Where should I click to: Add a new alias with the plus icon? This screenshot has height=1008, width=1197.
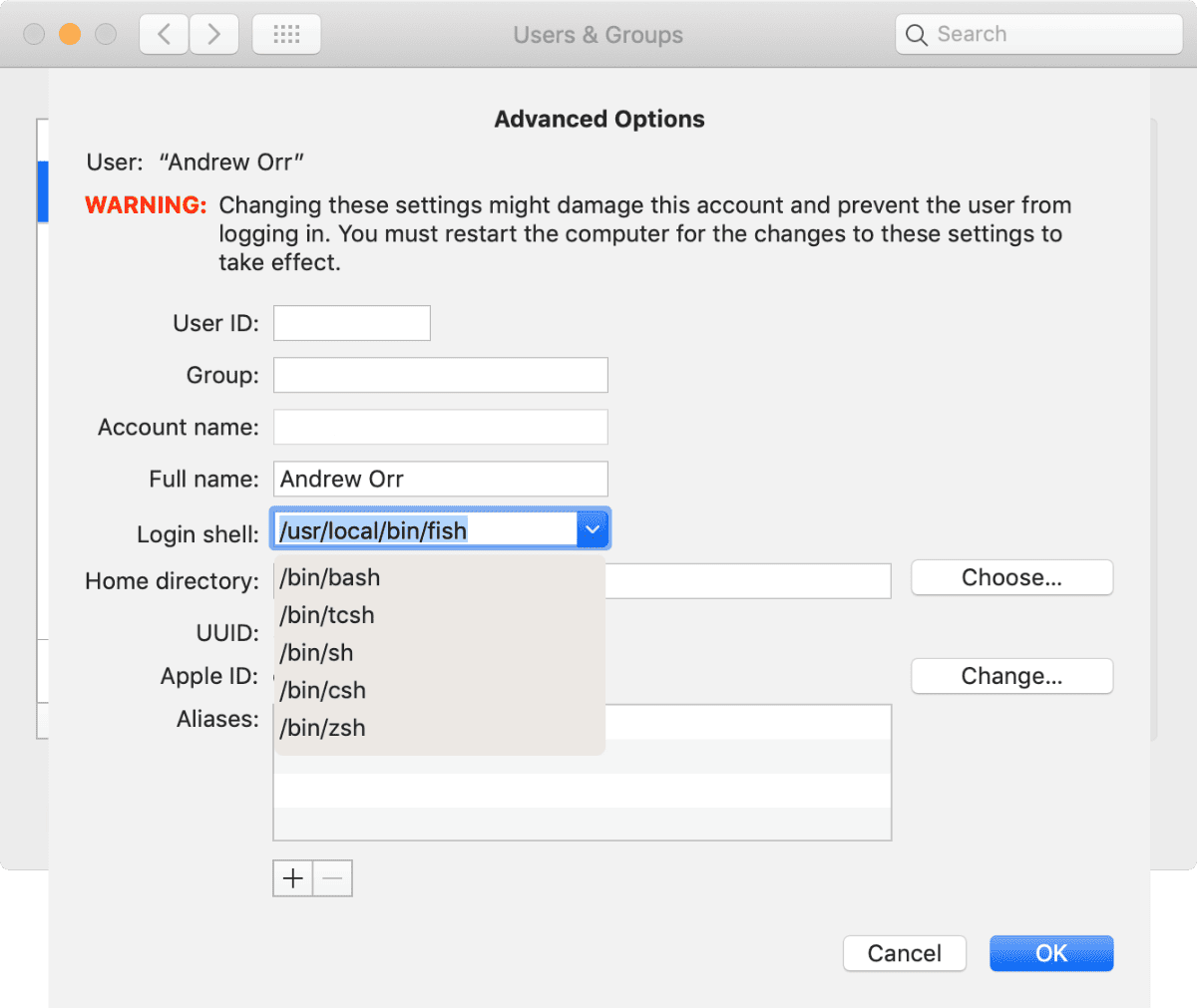coord(291,877)
